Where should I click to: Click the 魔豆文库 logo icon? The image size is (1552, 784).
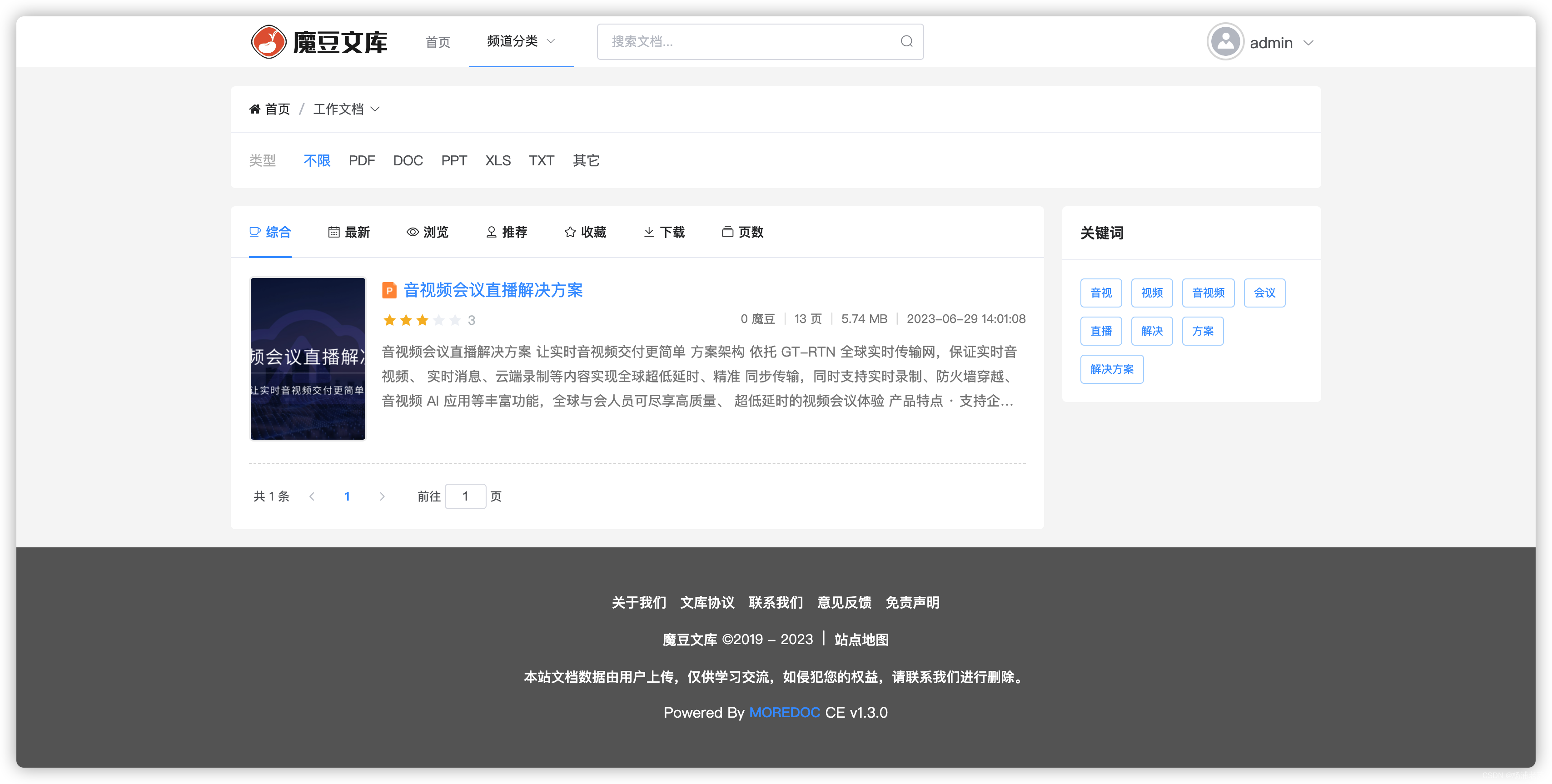point(268,42)
